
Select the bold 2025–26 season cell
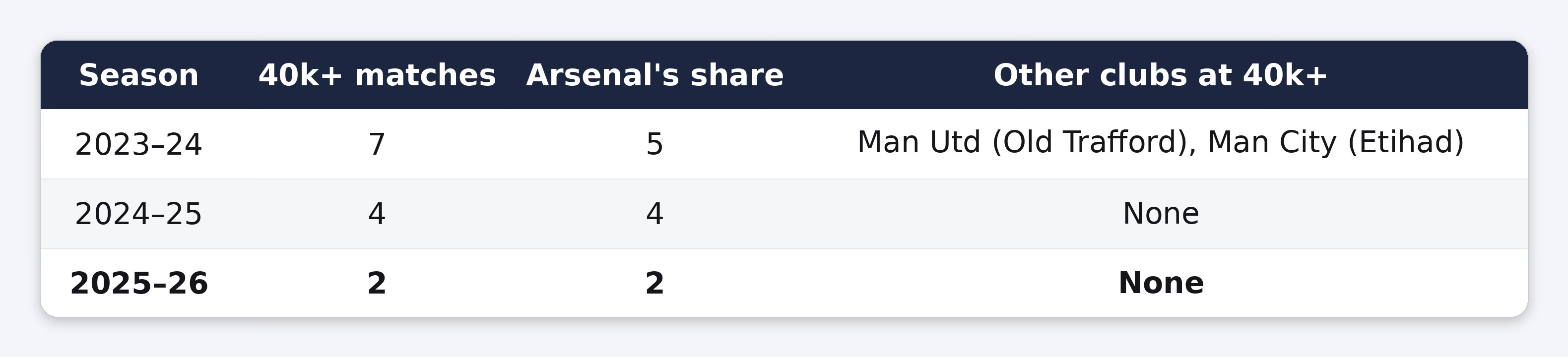tap(139, 284)
